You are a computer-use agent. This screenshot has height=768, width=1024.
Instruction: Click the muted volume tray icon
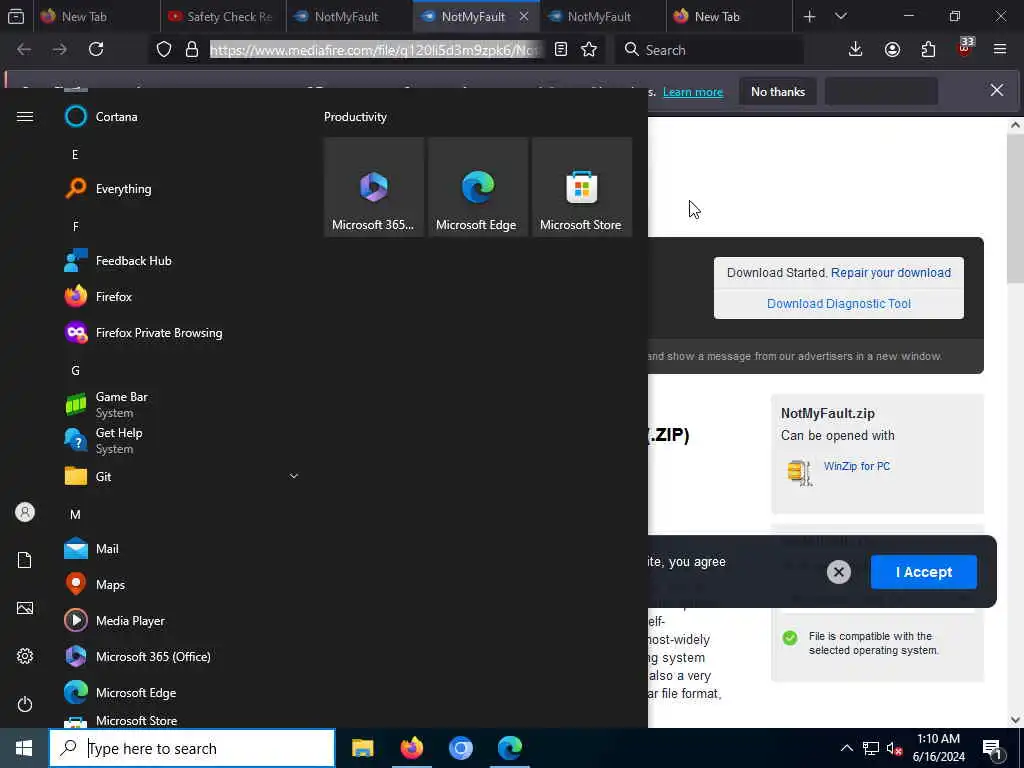895,748
